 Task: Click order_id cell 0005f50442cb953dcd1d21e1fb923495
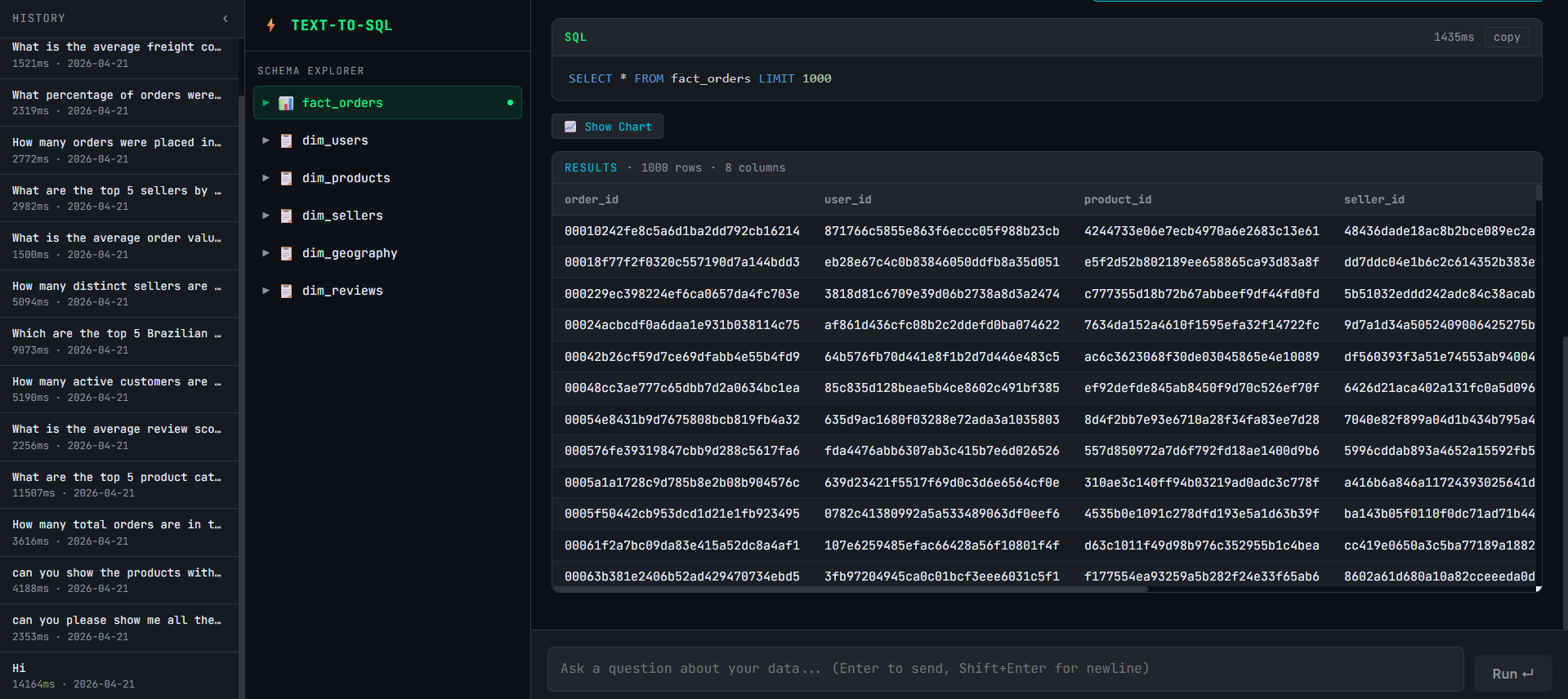coord(682,514)
